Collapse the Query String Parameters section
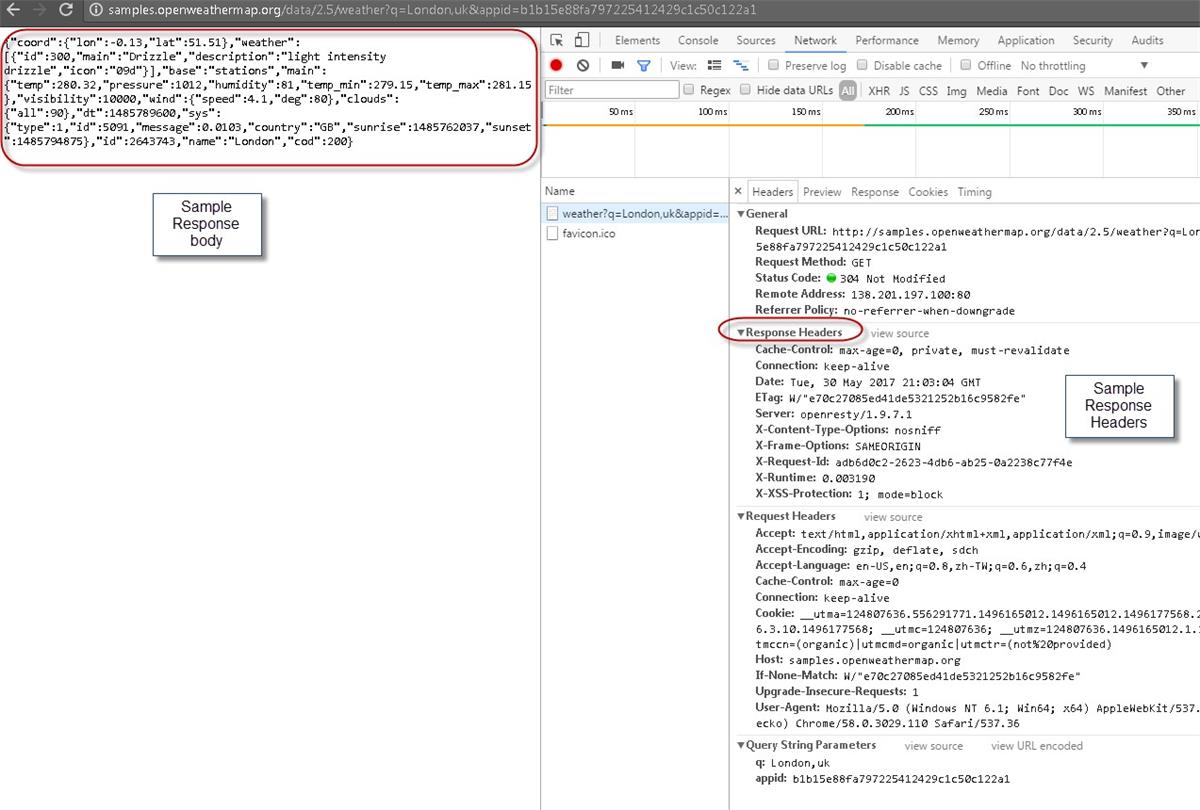This screenshot has height=810, width=1200. pyautogui.click(x=740, y=745)
